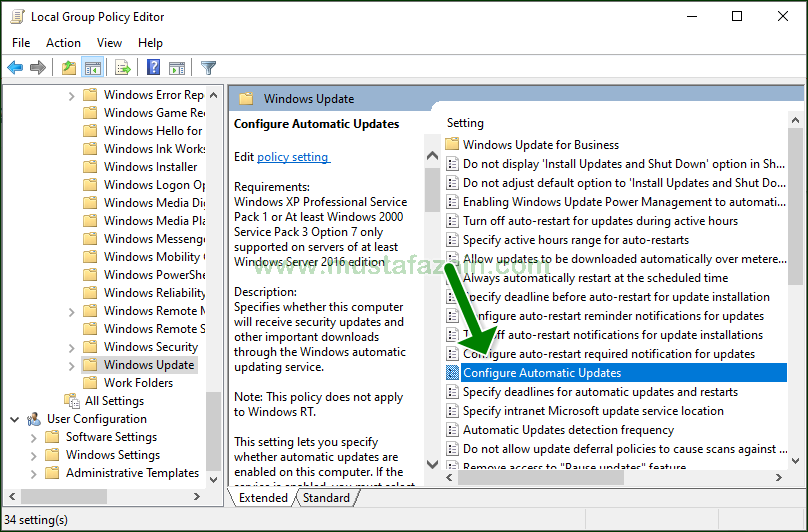Expand Windows Settings under User Configuration
The height and width of the screenshot is (532, 808).
tap(33, 456)
